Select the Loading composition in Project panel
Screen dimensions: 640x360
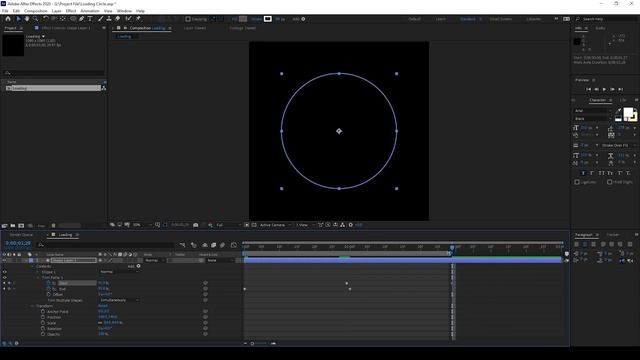(53, 88)
